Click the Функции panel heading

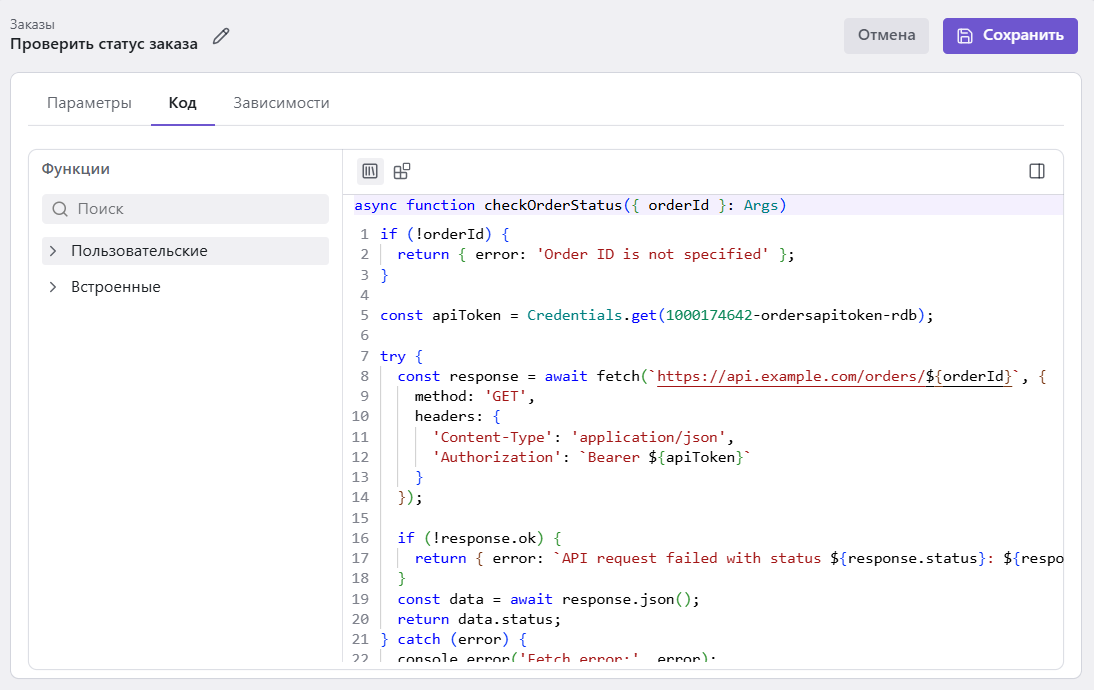76,169
